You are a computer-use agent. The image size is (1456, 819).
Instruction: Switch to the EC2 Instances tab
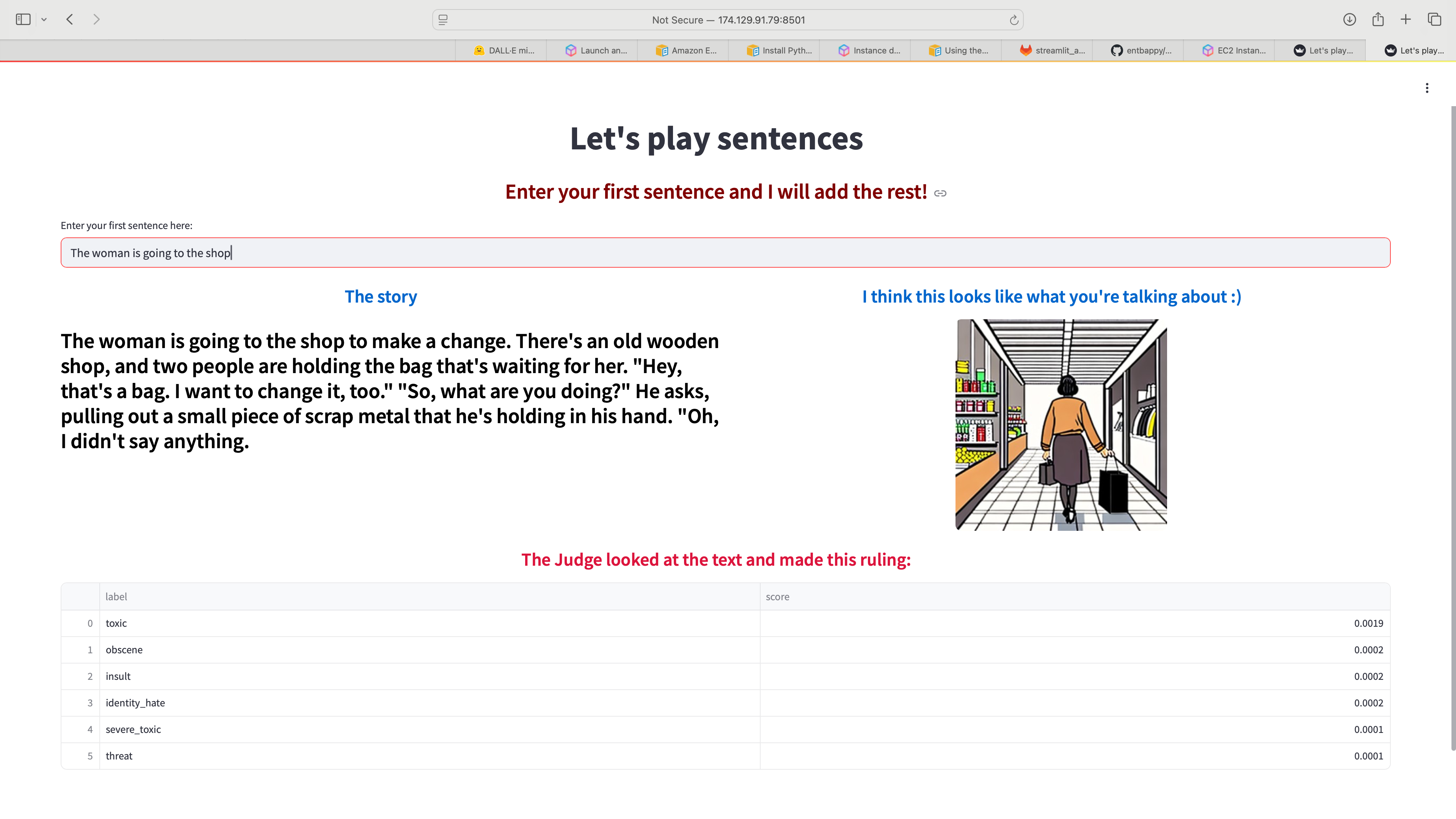[x=1233, y=50]
